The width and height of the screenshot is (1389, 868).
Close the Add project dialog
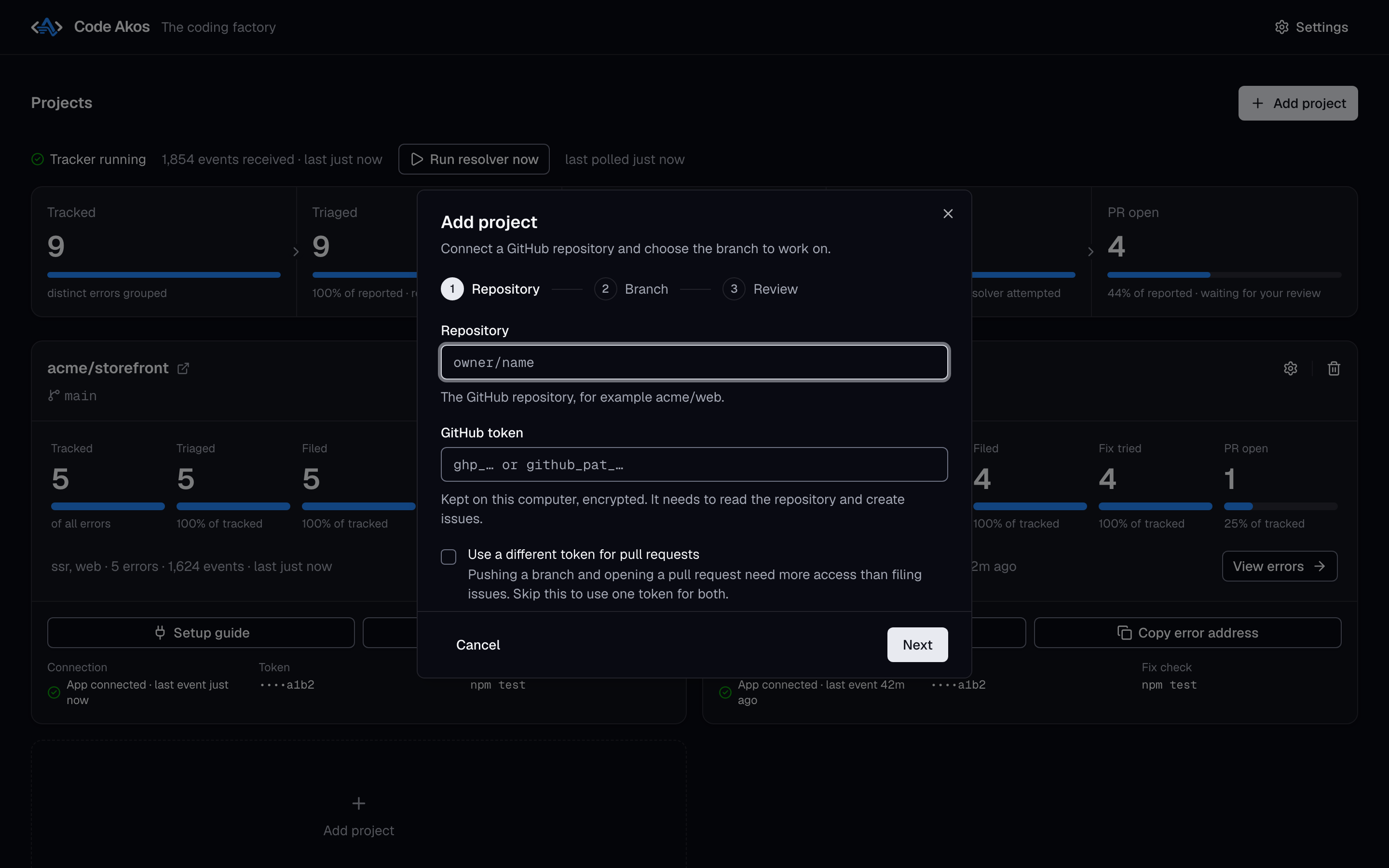(948, 214)
